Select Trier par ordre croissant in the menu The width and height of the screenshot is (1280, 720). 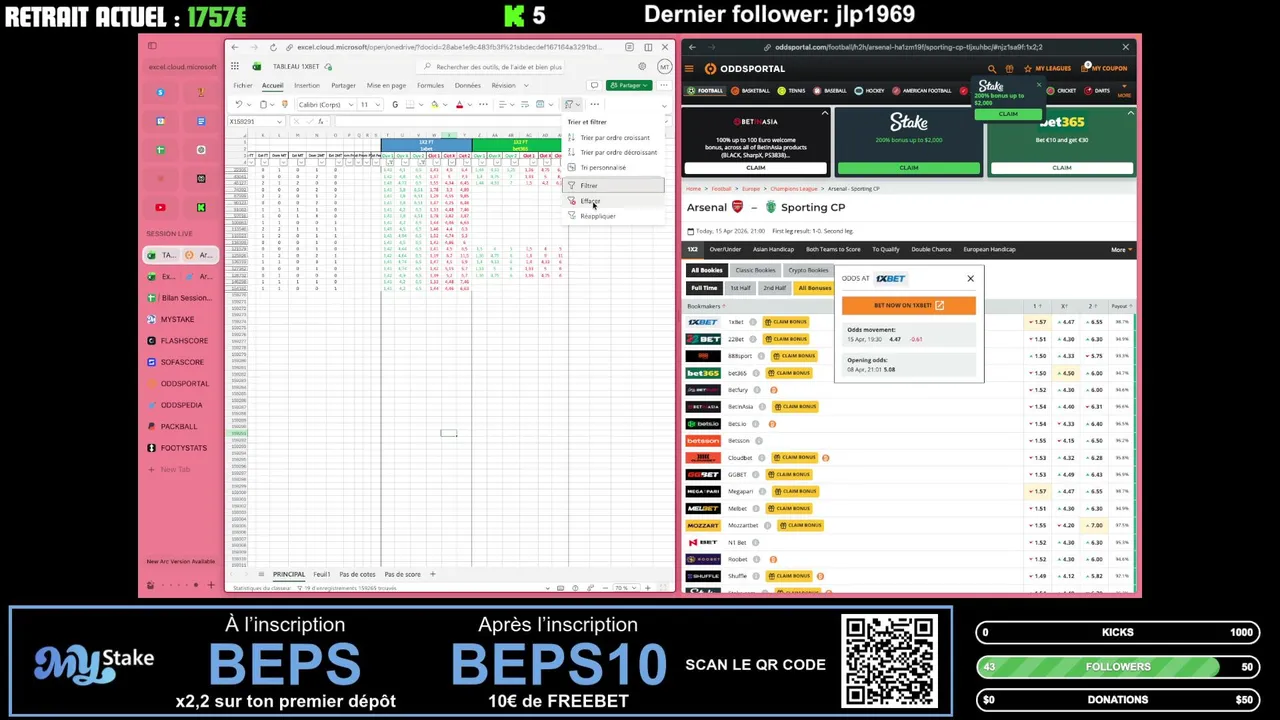(615, 138)
